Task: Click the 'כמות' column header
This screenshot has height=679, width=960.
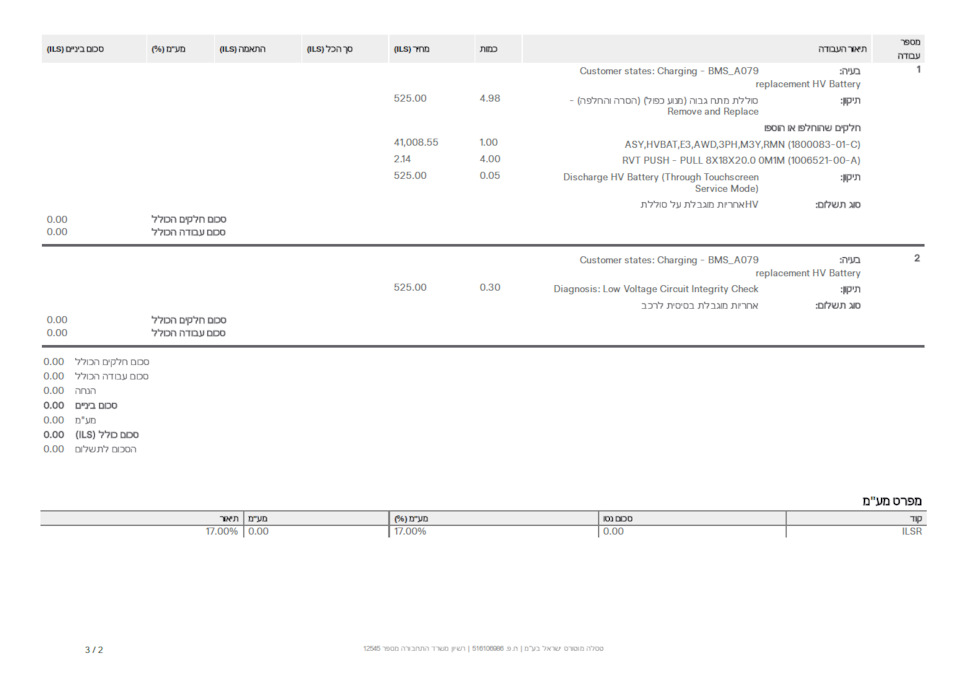Action: 489,49
